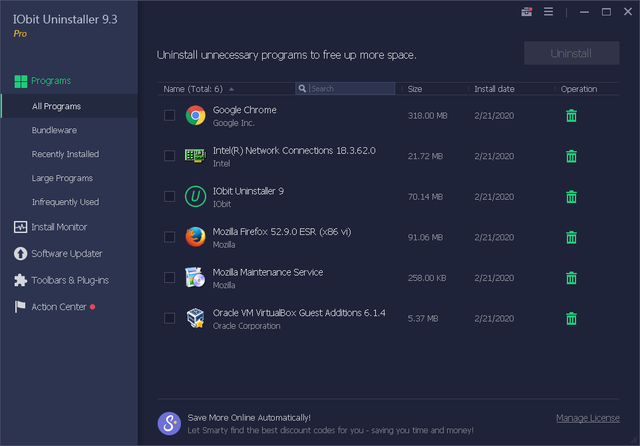Click the Action Center flag icon
The width and height of the screenshot is (640, 446).
[20, 306]
